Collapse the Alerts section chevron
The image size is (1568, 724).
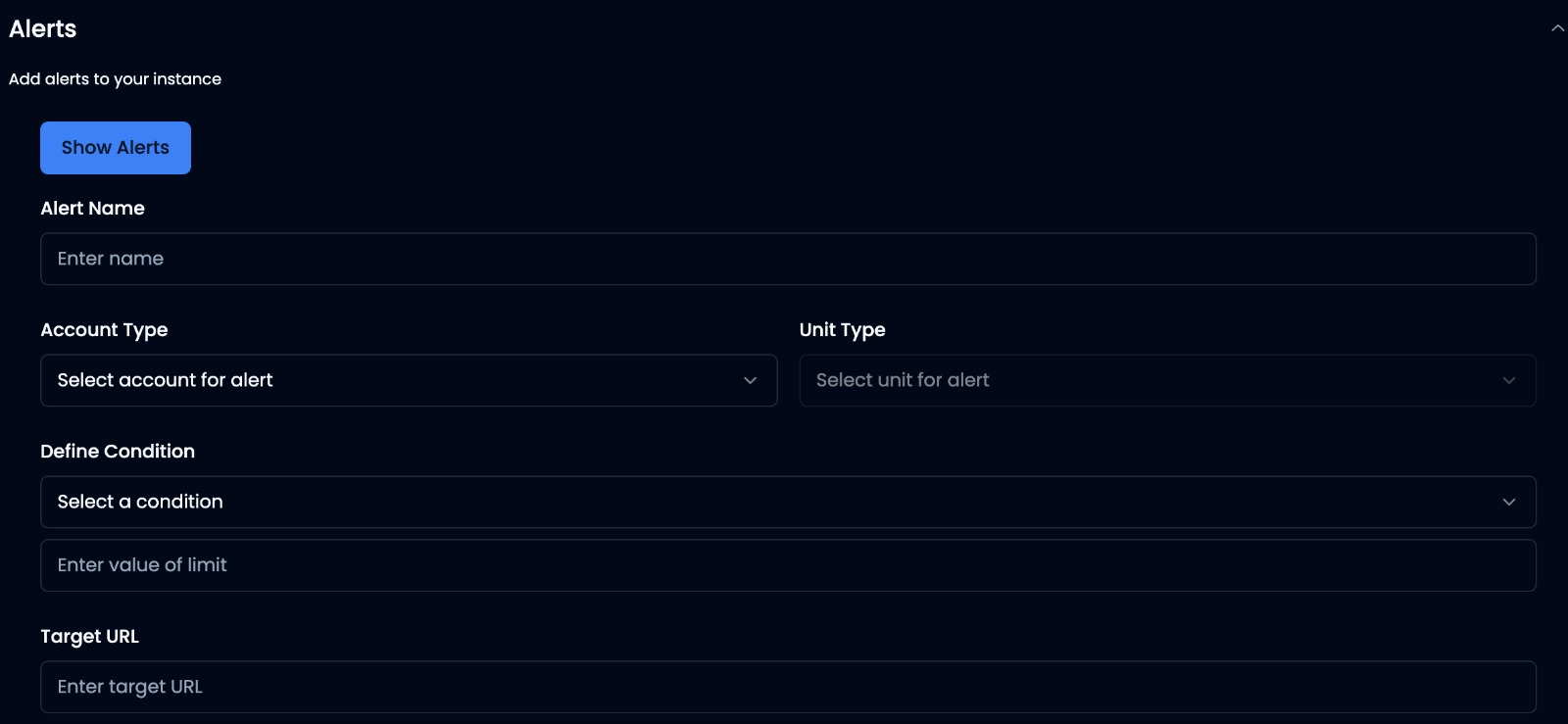1557,28
